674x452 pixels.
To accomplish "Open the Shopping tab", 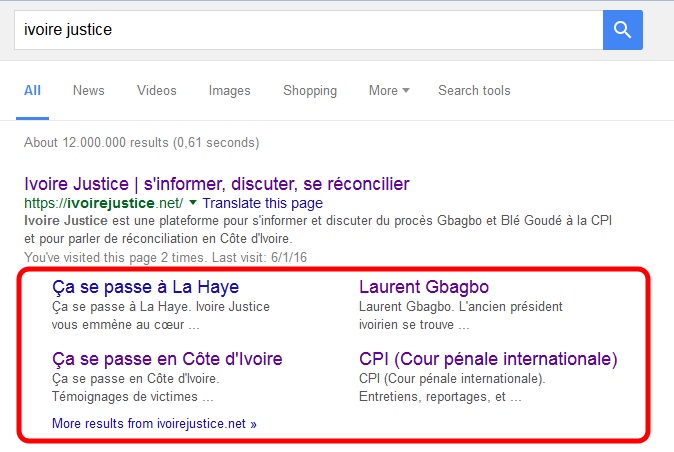I will tap(310, 91).
